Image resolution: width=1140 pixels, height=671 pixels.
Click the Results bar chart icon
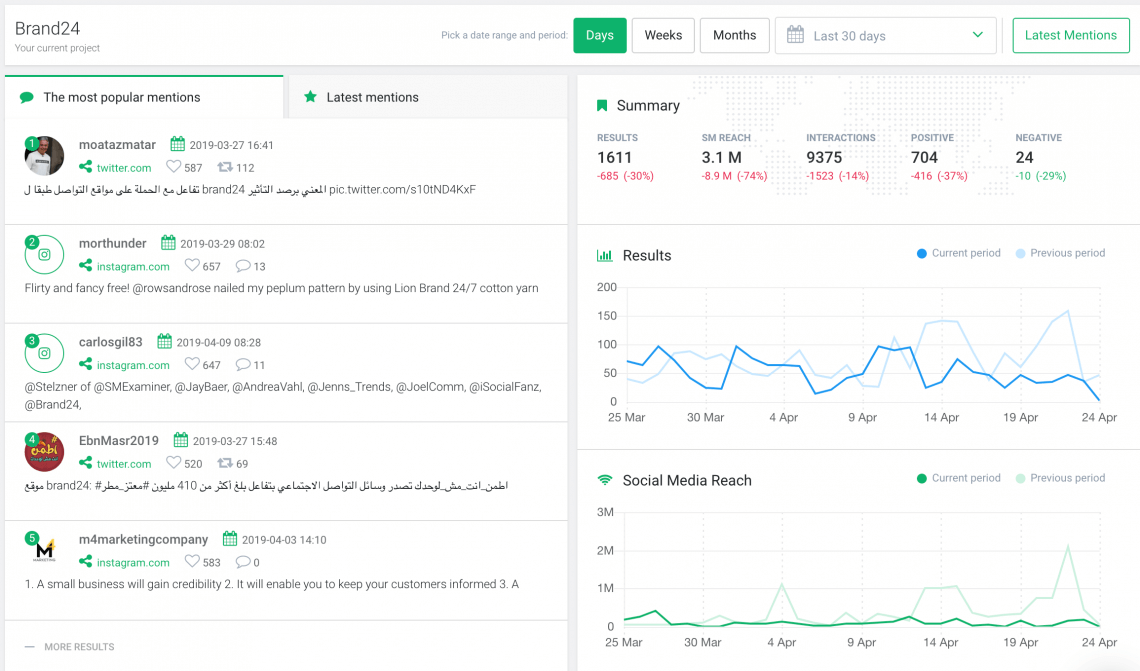pyautogui.click(x=605, y=255)
